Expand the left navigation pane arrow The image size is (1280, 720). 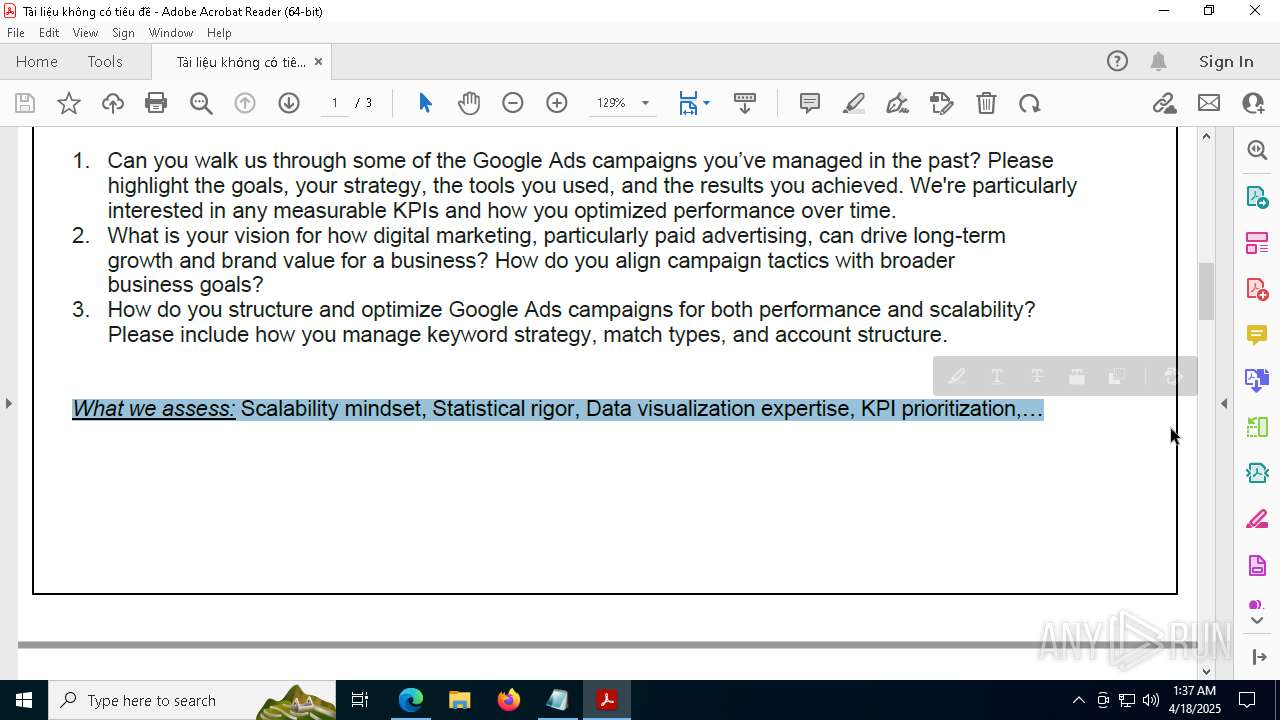coord(8,403)
